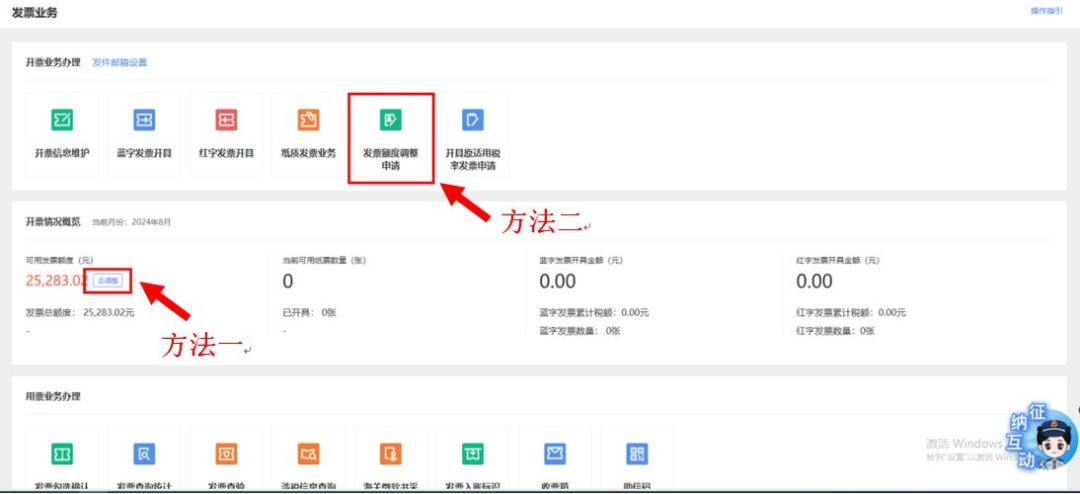
Task: Open 操作指引 link at top right
Action: [1046, 11]
